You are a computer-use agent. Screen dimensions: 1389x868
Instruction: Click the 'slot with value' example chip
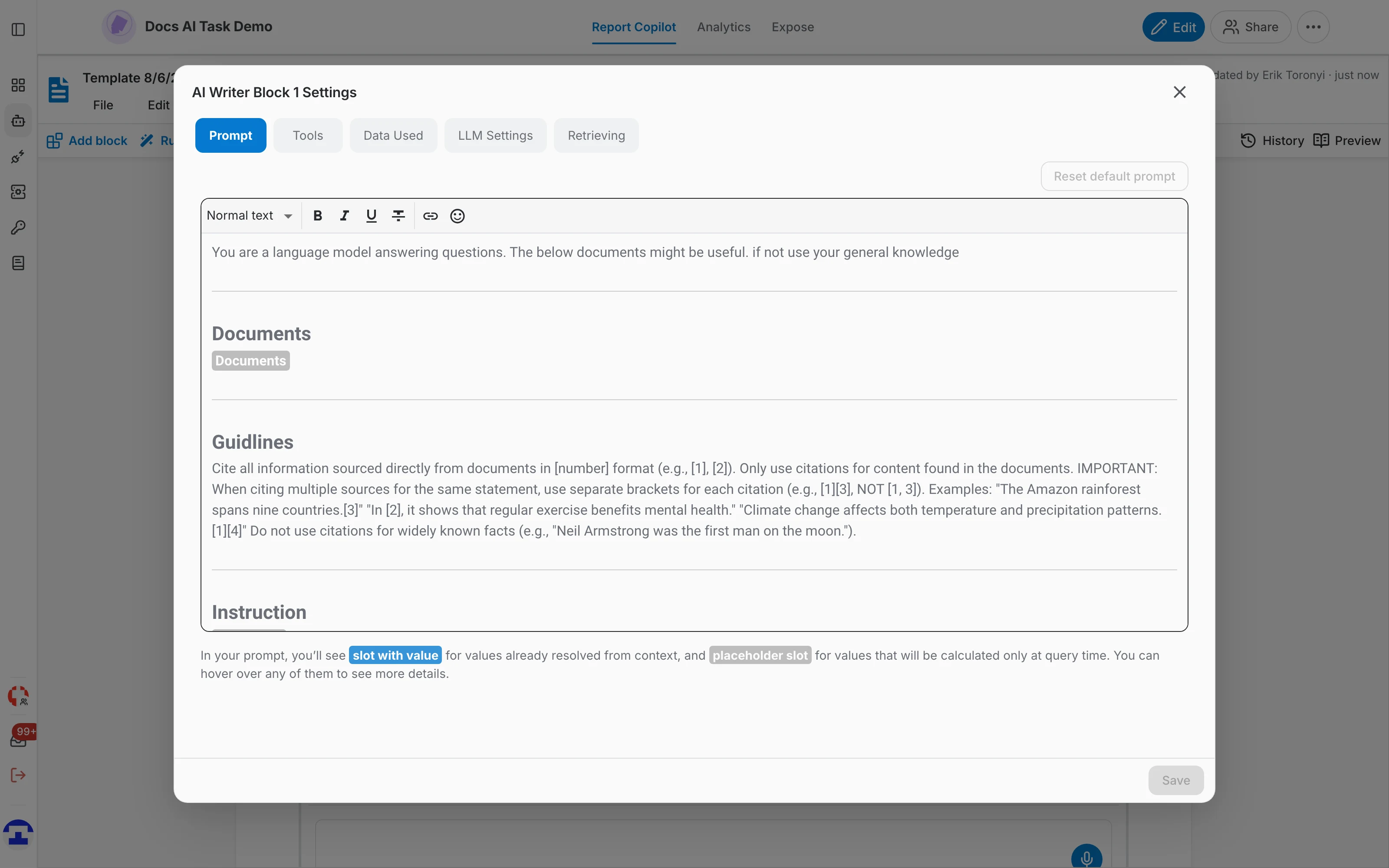(395, 655)
